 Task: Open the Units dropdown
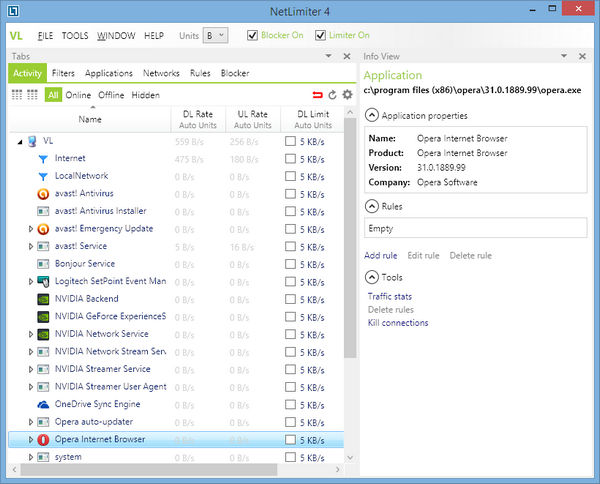pyautogui.click(x=215, y=35)
